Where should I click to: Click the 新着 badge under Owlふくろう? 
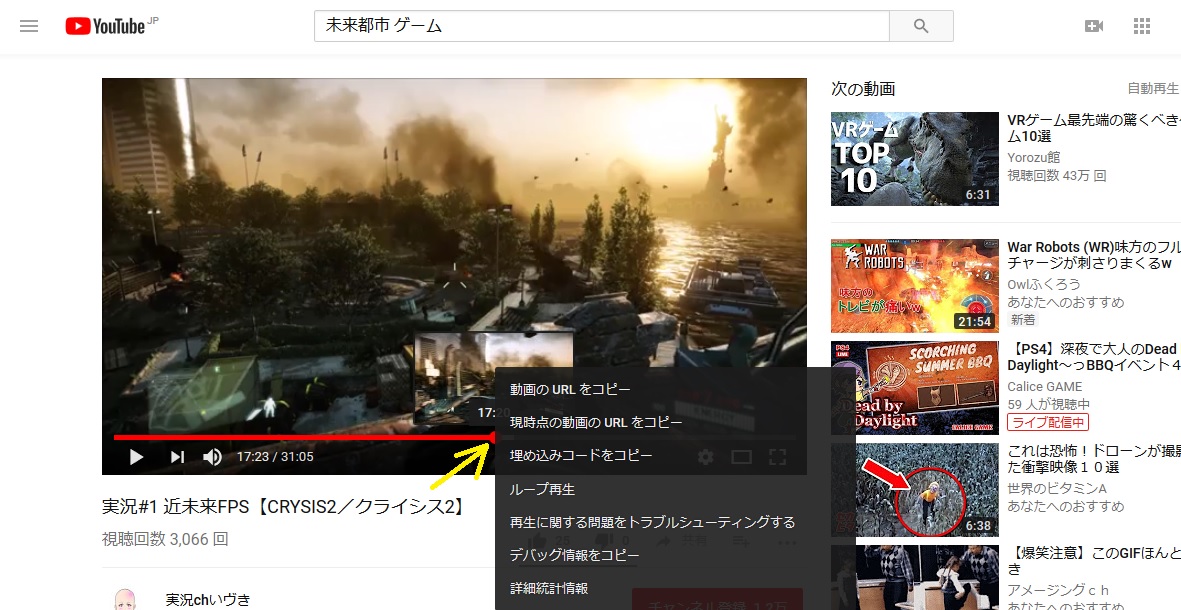[x=1023, y=320]
